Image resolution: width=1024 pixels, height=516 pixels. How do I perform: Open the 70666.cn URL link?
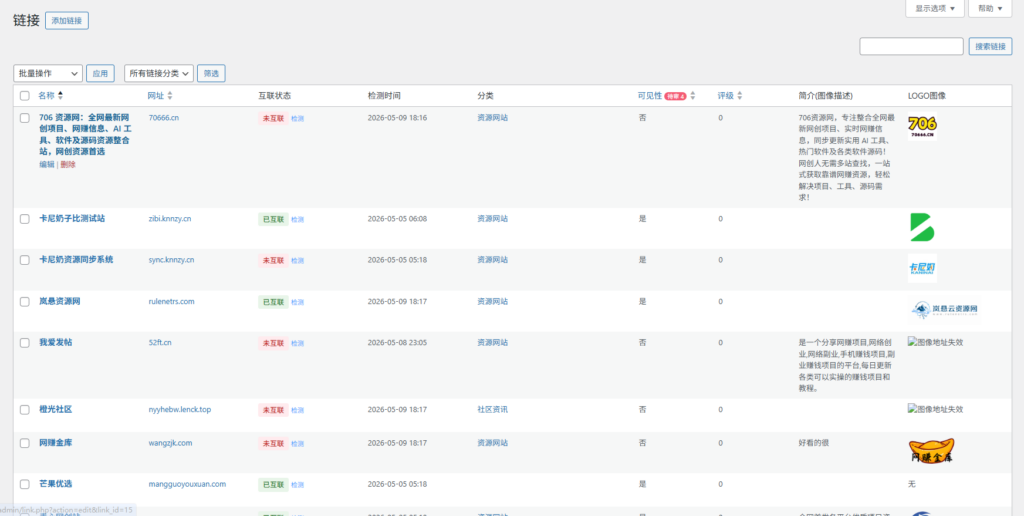(164, 118)
